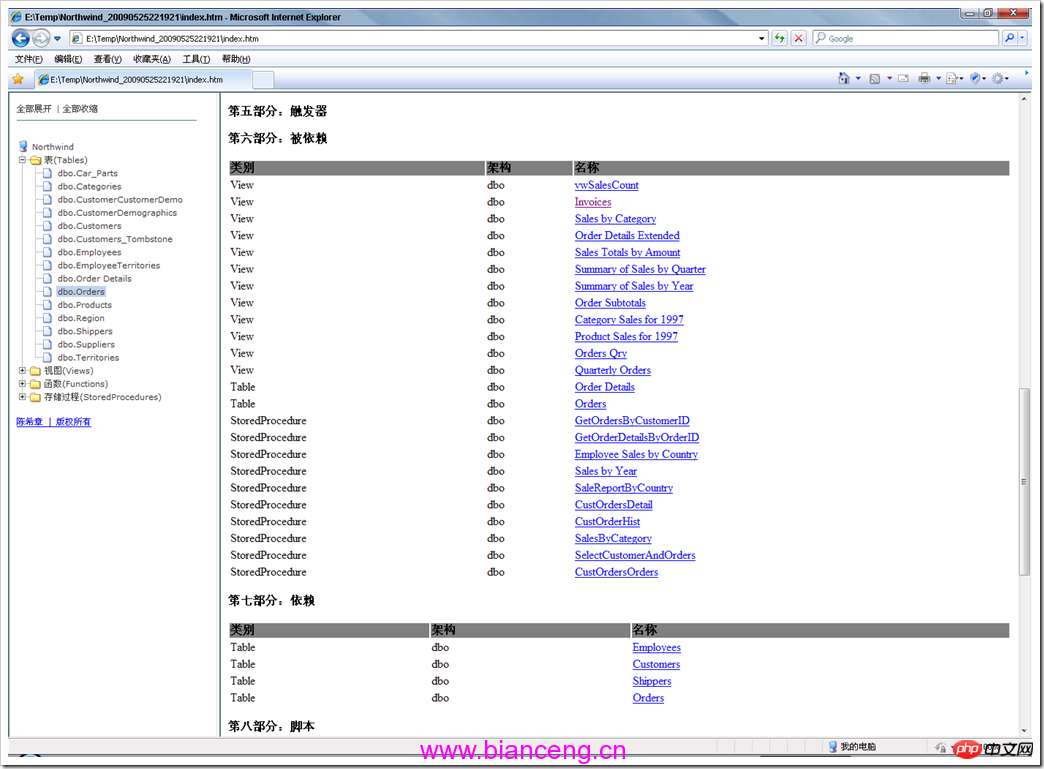Open the 工具(T) menu
1044x769 pixels.
tap(196, 59)
